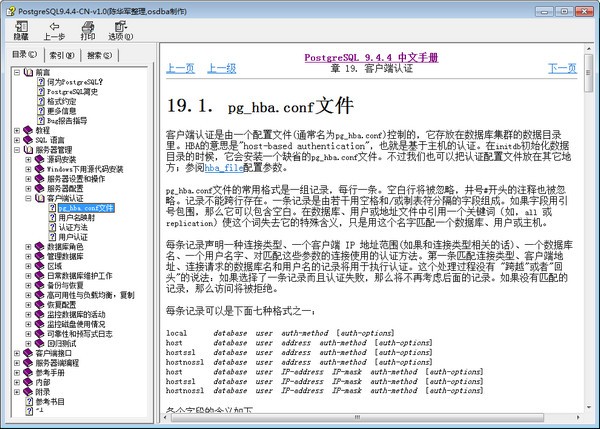600x429 pixels.
Task: Click the page icon beside 何为PostgreSQL?
Action: pos(40,82)
